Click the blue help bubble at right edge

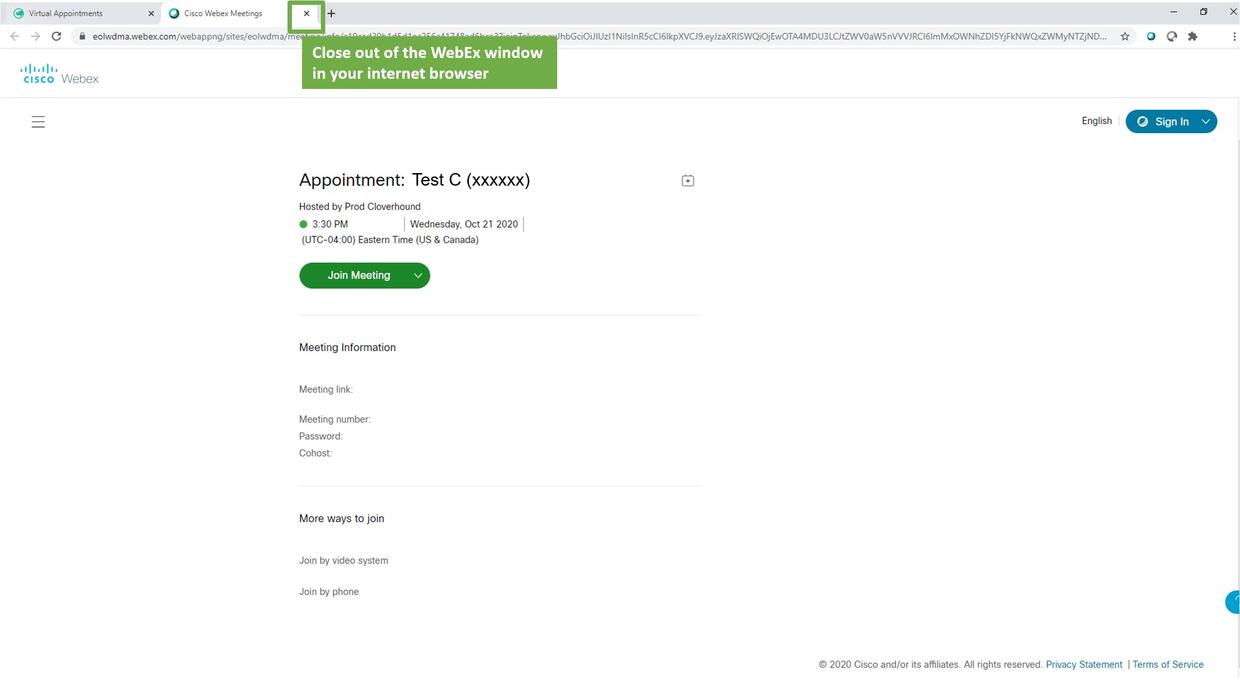click(1233, 601)
